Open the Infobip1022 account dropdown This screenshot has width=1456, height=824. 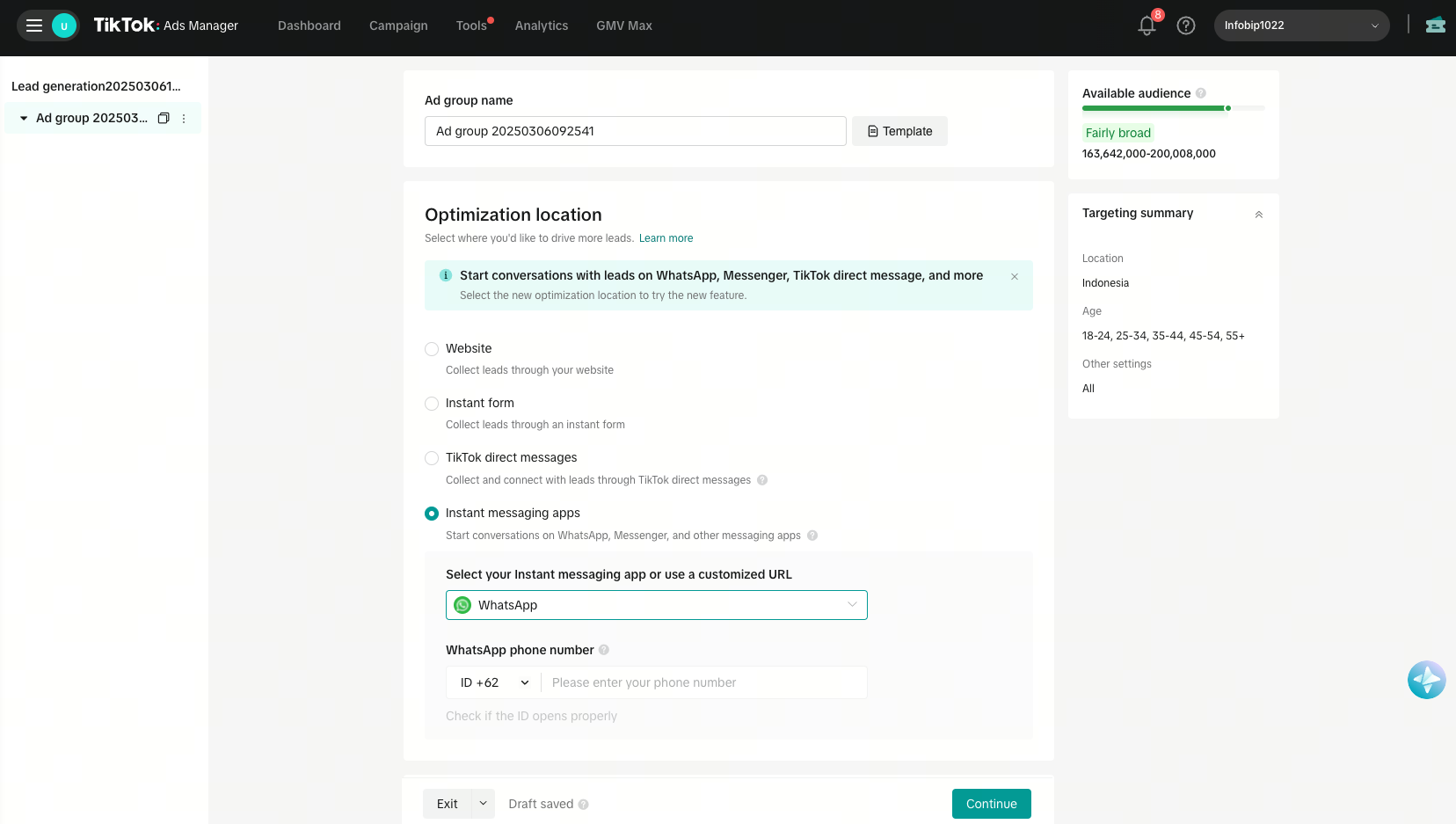1301,26
